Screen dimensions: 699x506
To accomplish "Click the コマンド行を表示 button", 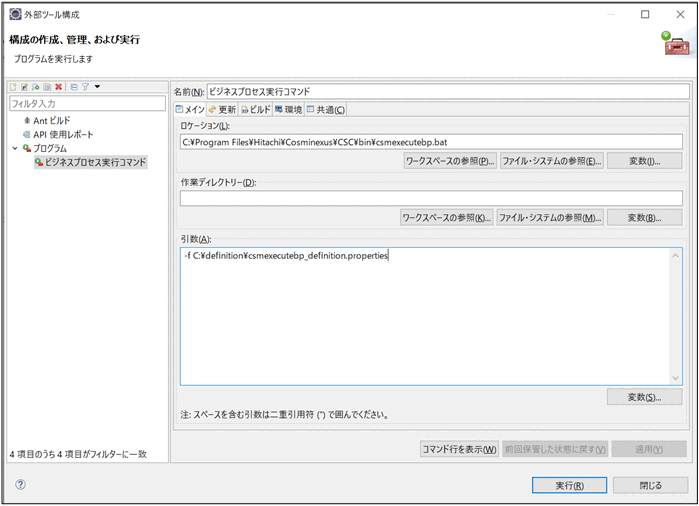I will coord(459,449).
